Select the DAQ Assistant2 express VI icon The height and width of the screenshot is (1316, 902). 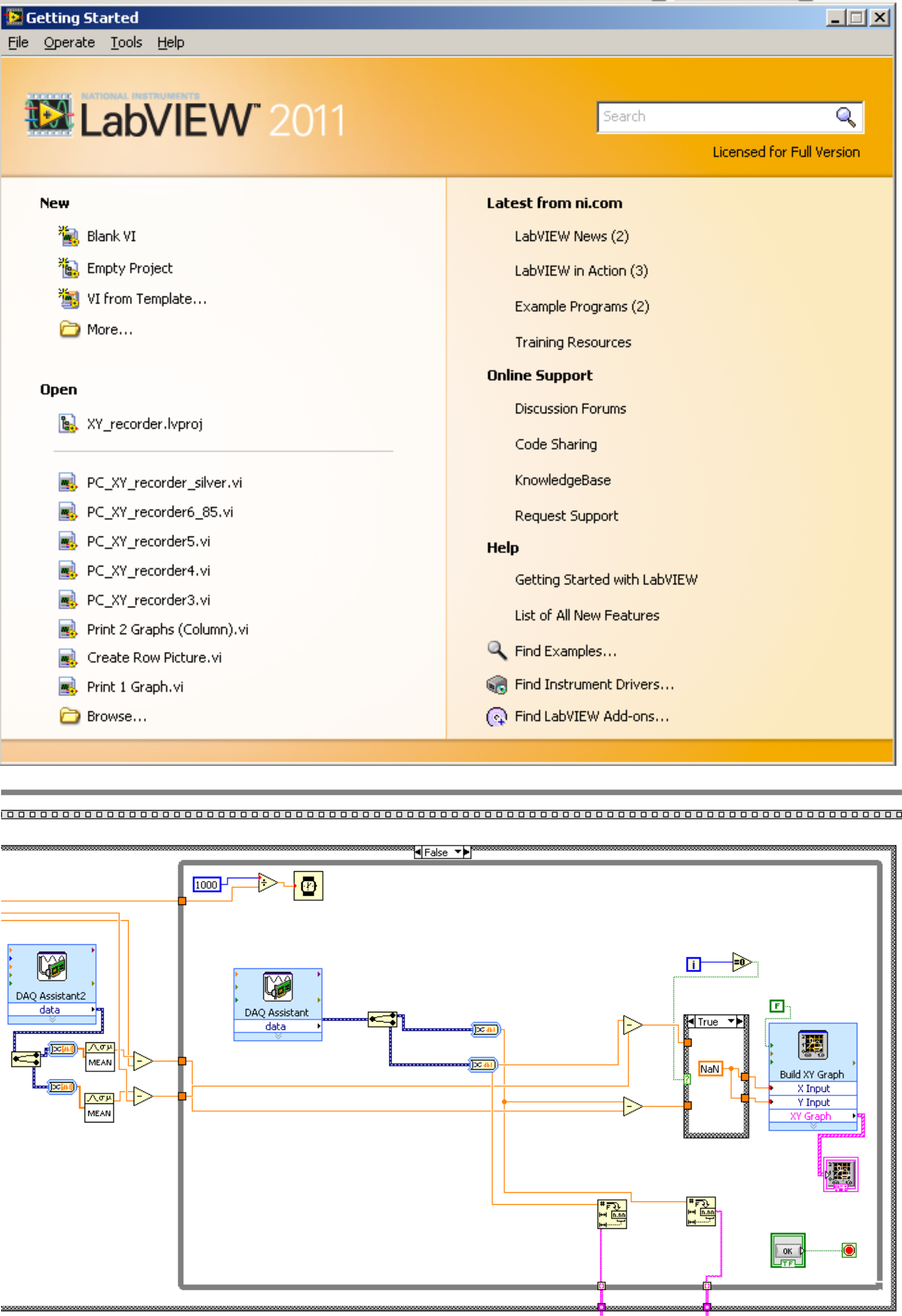pyautogui.click(x=52, y=966)
